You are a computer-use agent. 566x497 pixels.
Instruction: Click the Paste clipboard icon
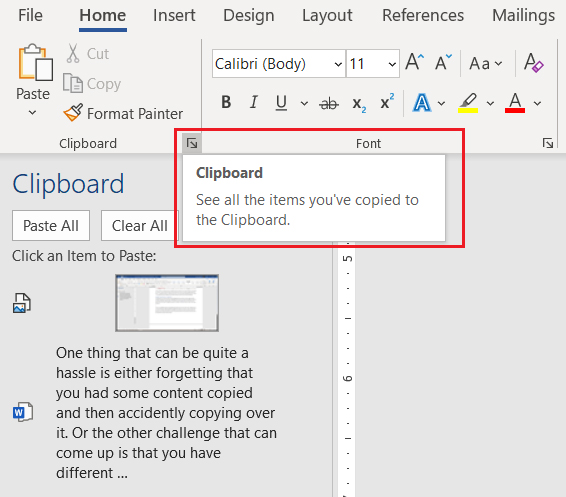pyautogui.click(x=35, y=62)
